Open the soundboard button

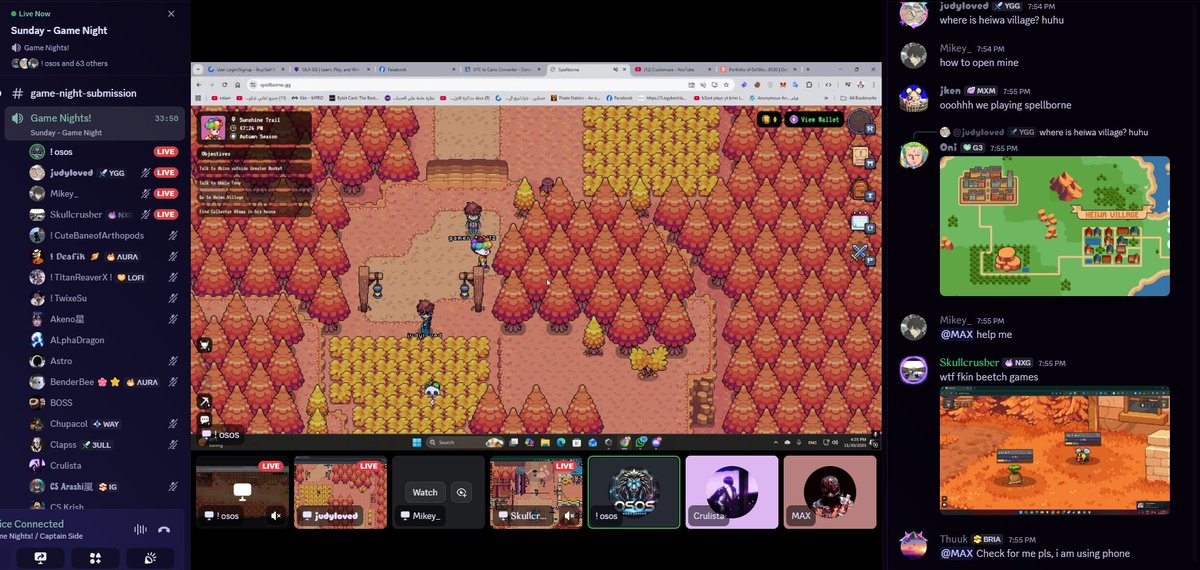click(150, 558)
